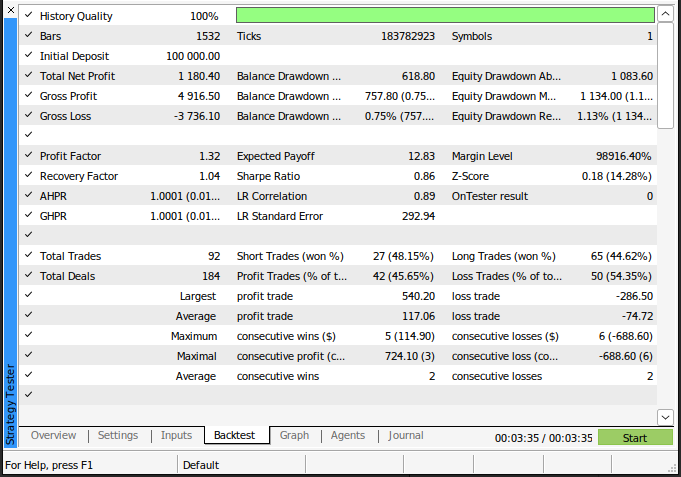Click the Expected Payoff value 12.83
The width and height of the screenshot is (681, 477).
(x=421, y=156)
